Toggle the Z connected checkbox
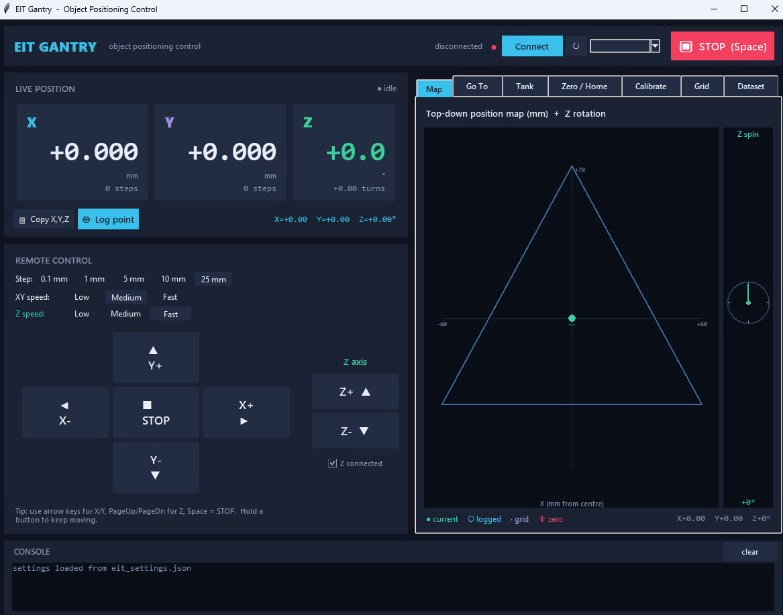Image resolution: width=783 pixels, height=615 pixels. (333, 463)
